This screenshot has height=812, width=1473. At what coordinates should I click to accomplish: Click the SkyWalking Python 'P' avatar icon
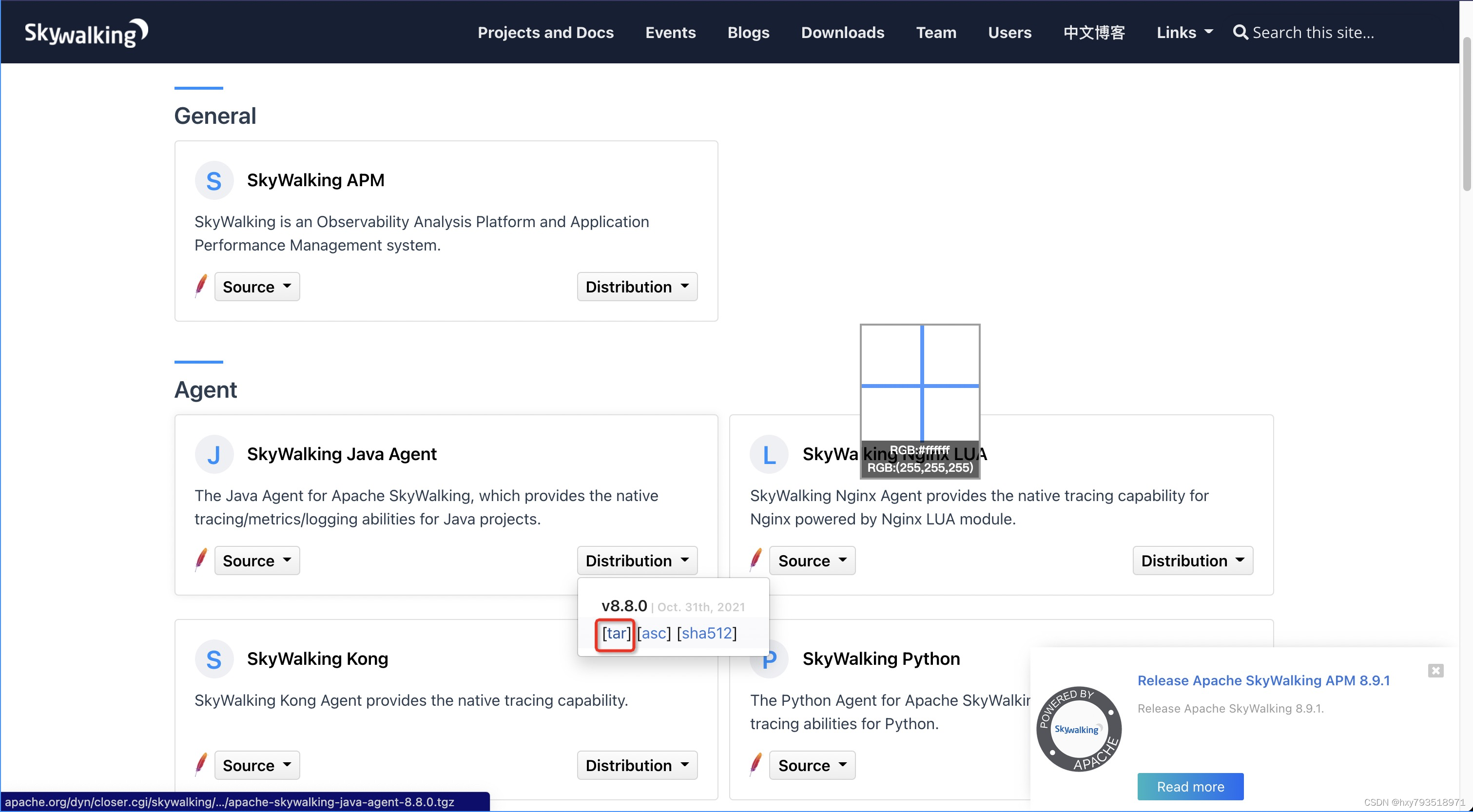coord(769,659)
